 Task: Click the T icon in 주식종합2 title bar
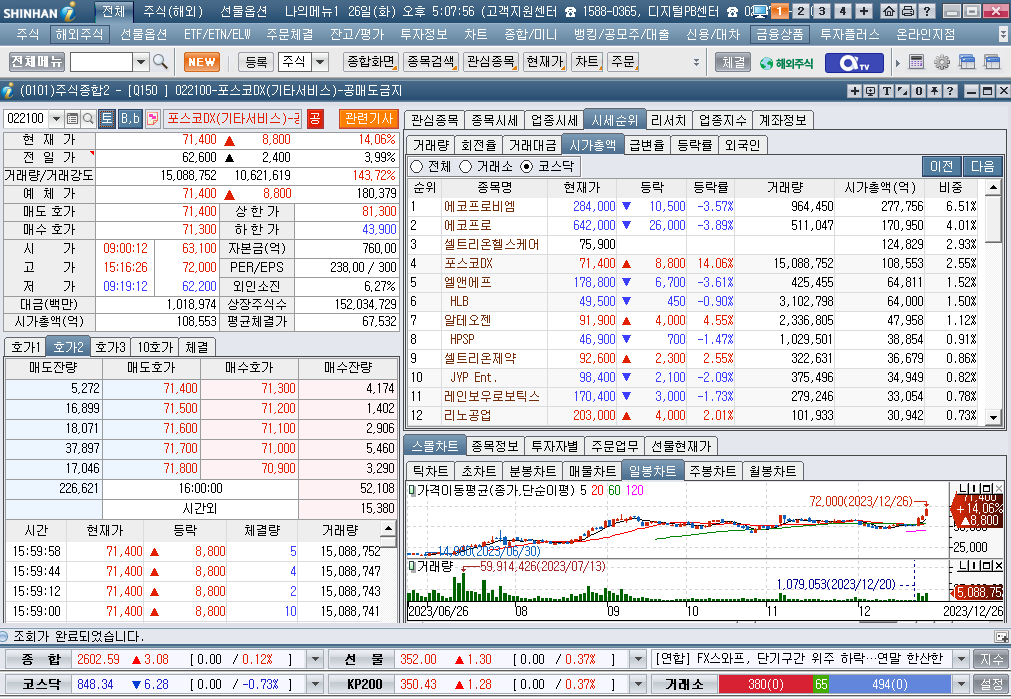887,91
